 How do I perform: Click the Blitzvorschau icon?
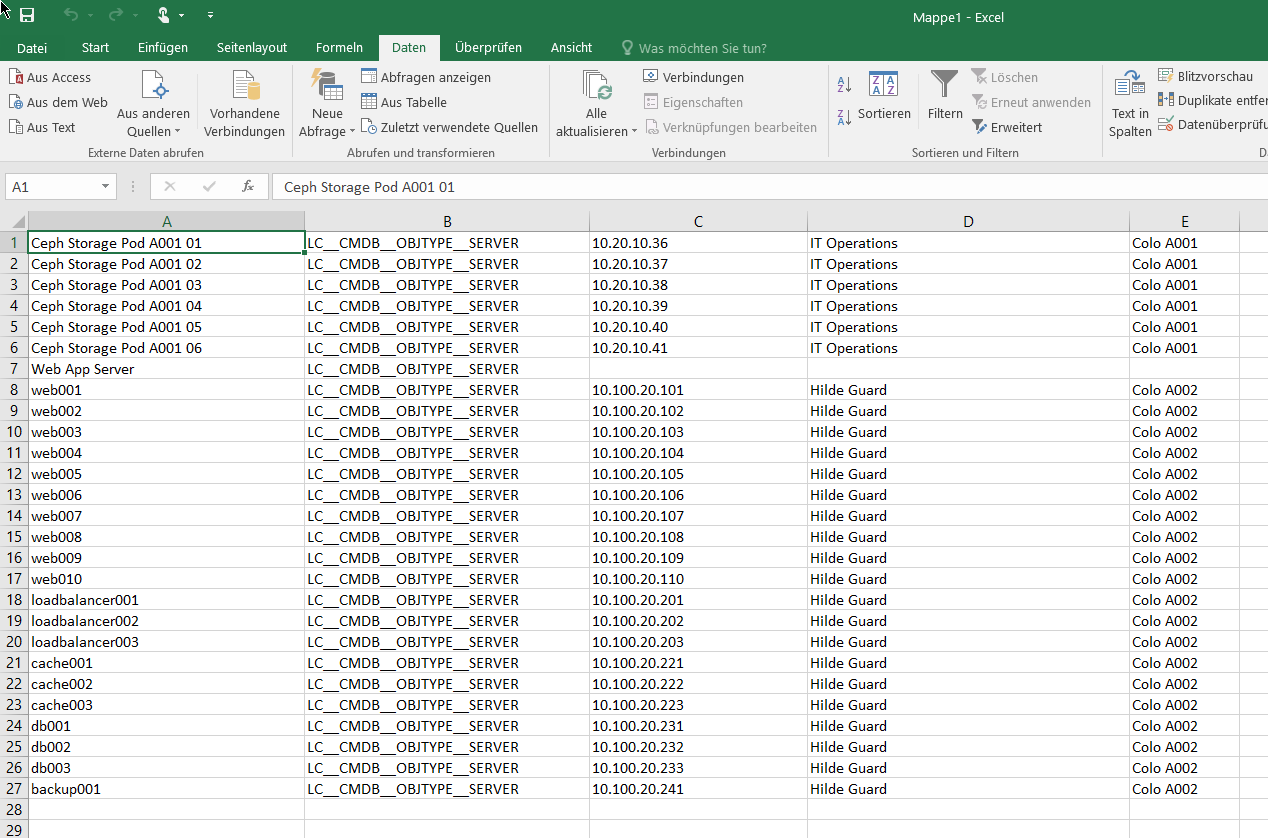[x=1166, y=76]
